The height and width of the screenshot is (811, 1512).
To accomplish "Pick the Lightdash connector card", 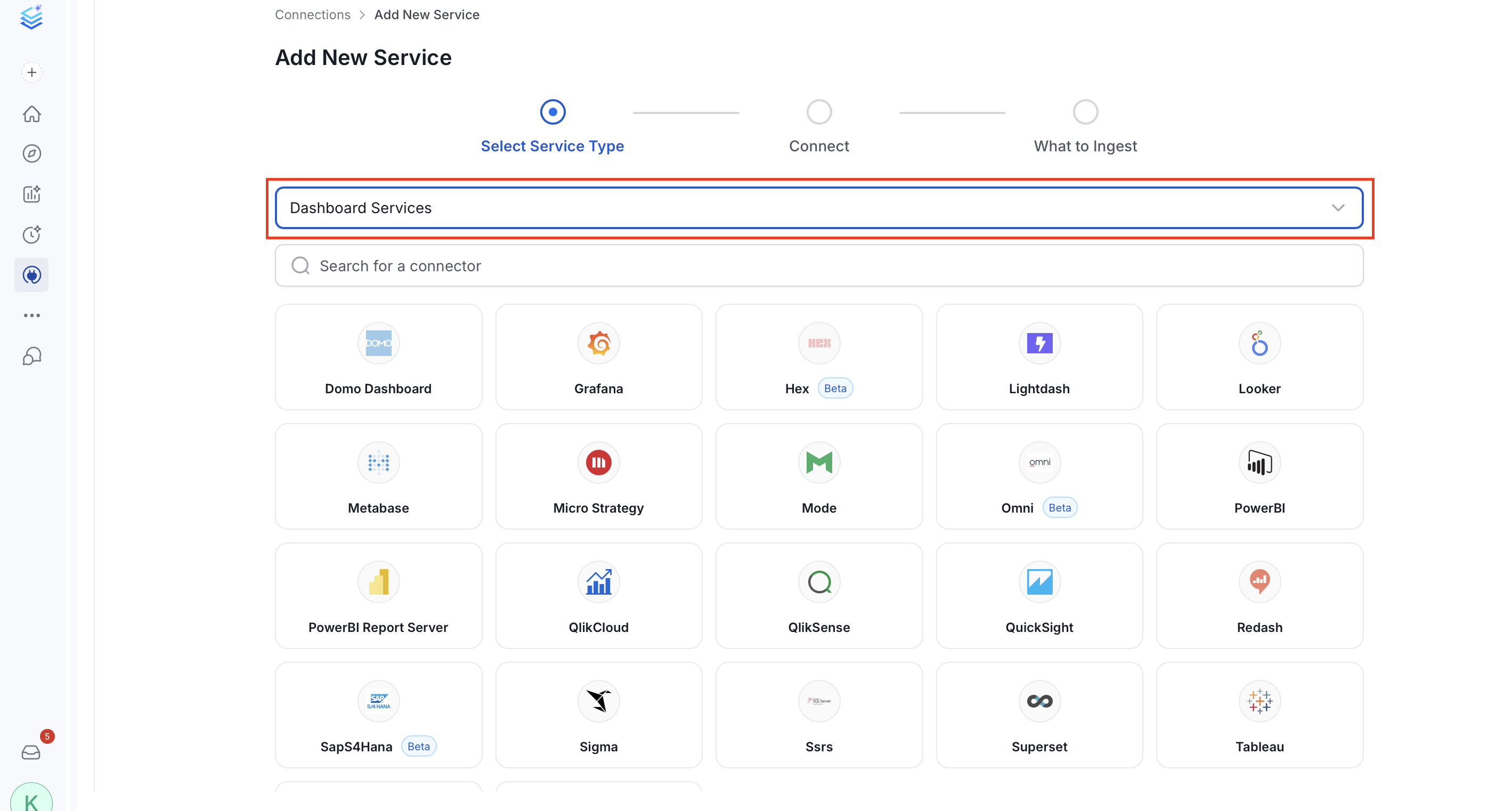I will tap(1039, 357).
